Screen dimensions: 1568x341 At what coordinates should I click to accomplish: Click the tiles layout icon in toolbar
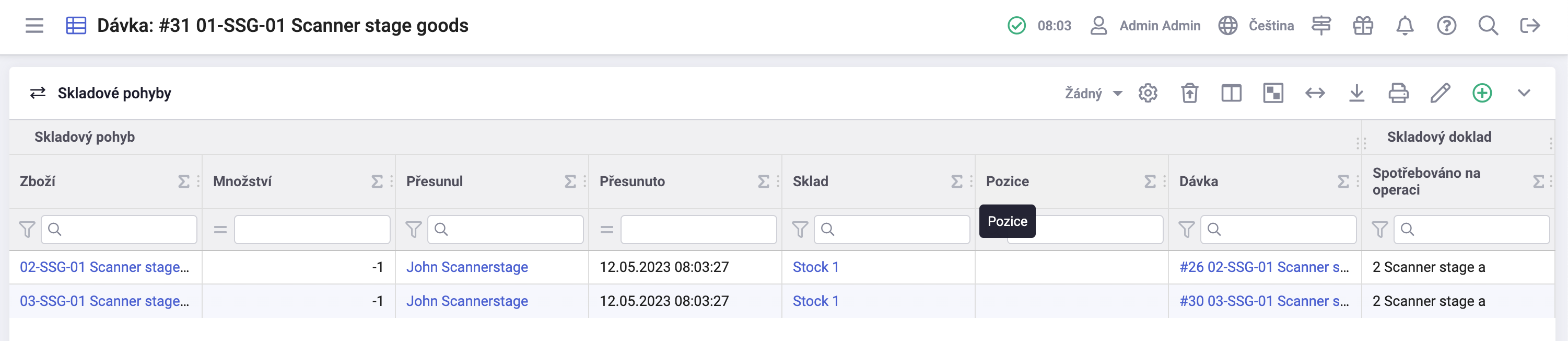(x=1273, y=93)
